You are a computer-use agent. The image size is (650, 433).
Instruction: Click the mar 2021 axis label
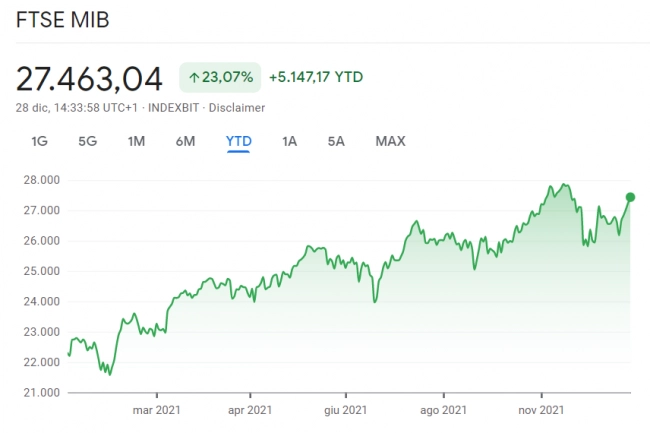[x=155, y=409]
